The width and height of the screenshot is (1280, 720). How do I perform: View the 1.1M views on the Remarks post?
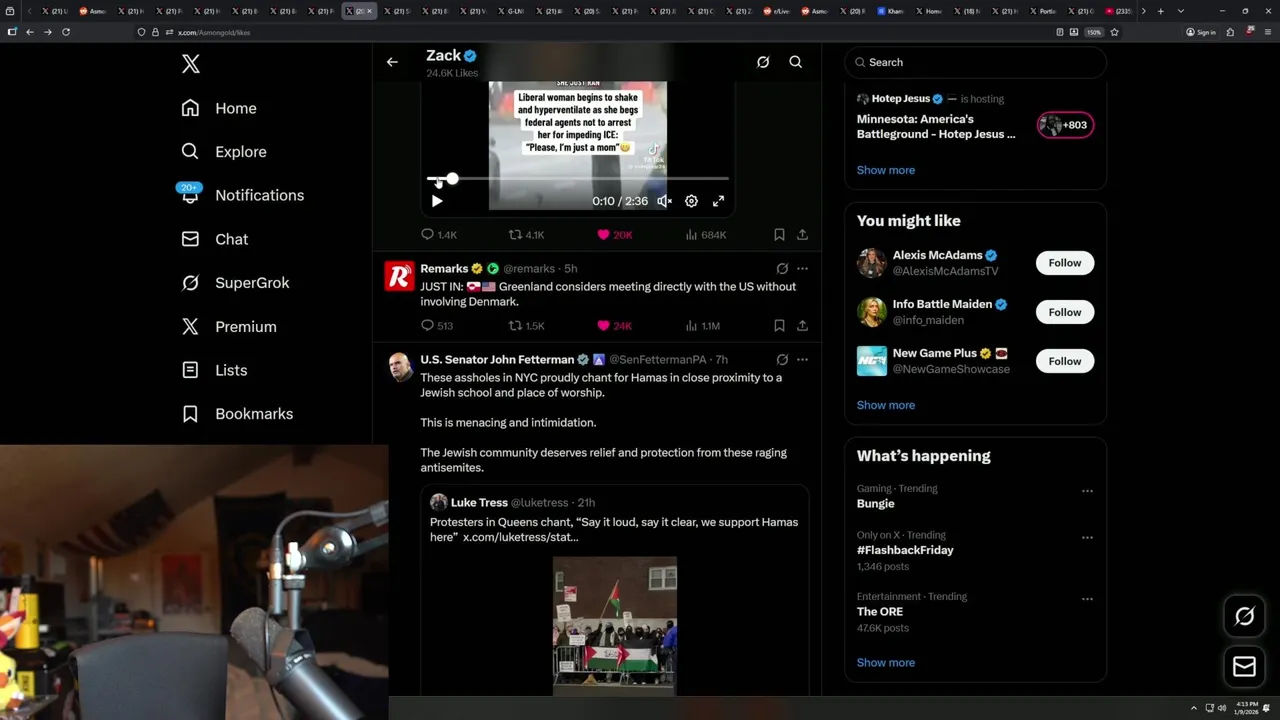tap(703, 326)
